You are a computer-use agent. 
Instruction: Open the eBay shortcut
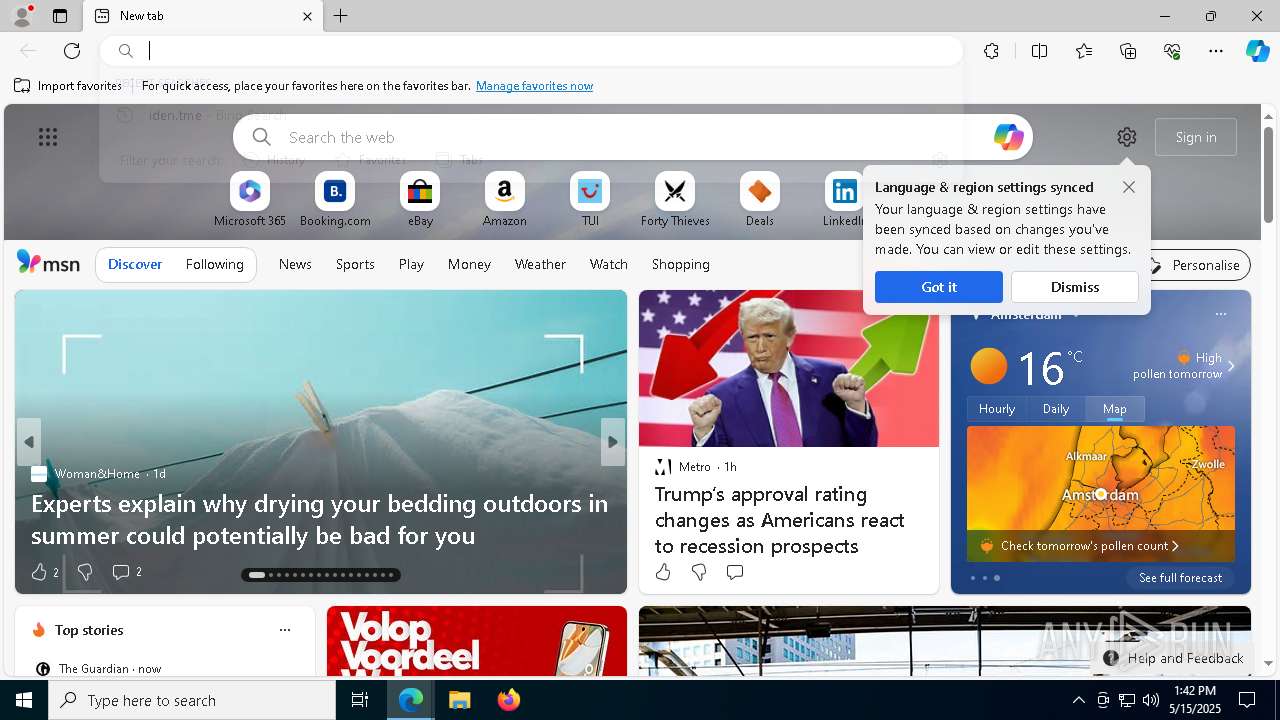420,200
